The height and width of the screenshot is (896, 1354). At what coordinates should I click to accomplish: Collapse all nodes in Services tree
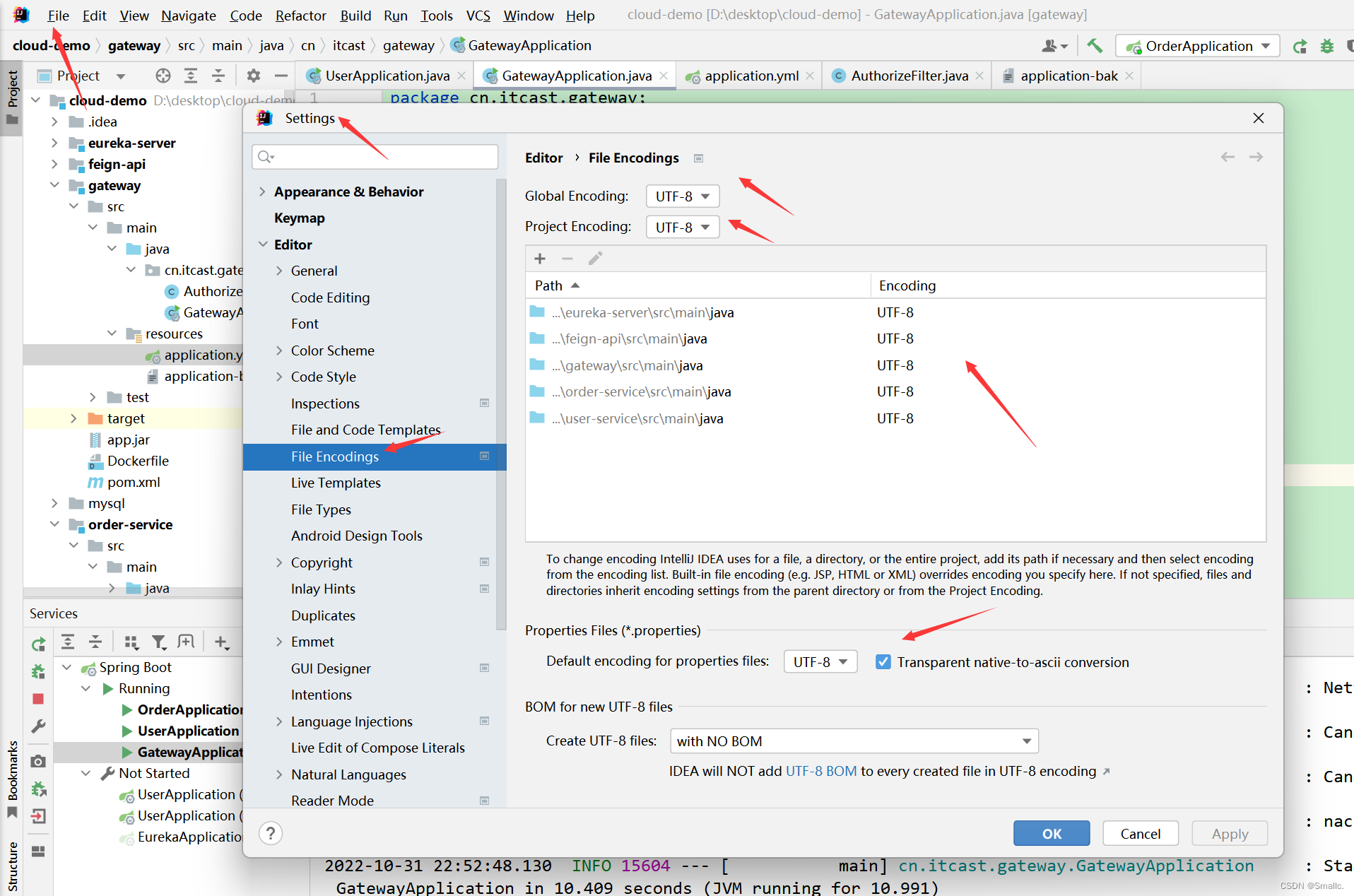tap(95, 642)
